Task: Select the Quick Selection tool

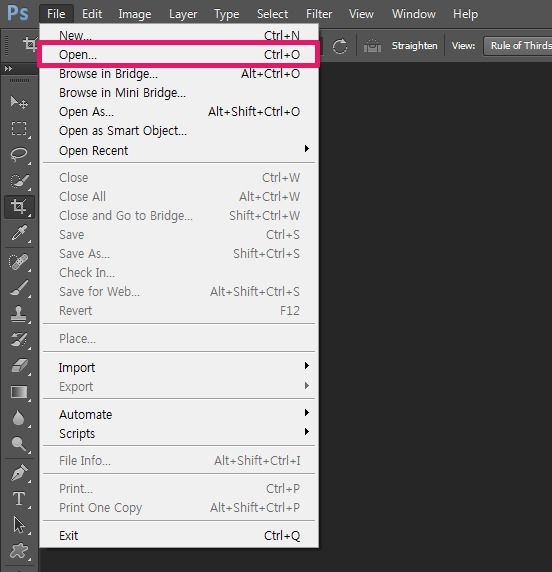Action: (19, 181)
